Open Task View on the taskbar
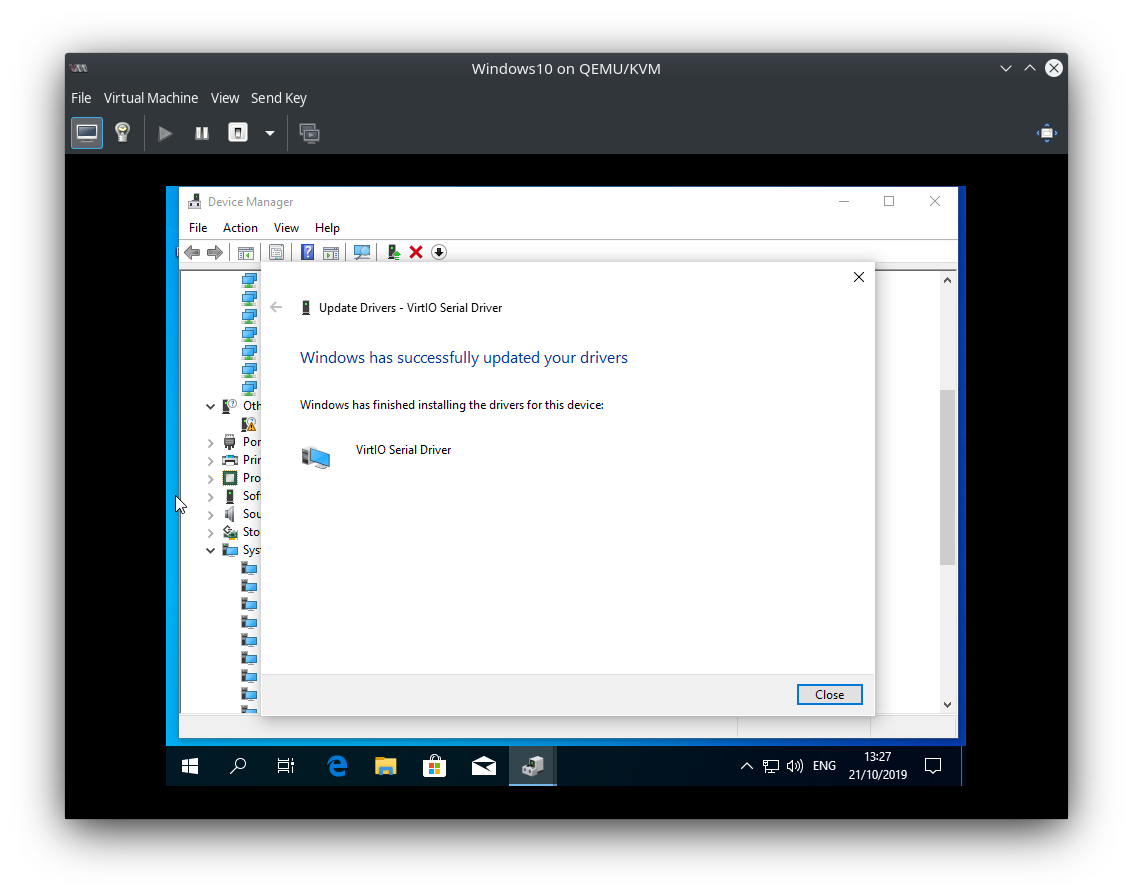The height and width of the screenshot is (896, 1133). point(286,766)
